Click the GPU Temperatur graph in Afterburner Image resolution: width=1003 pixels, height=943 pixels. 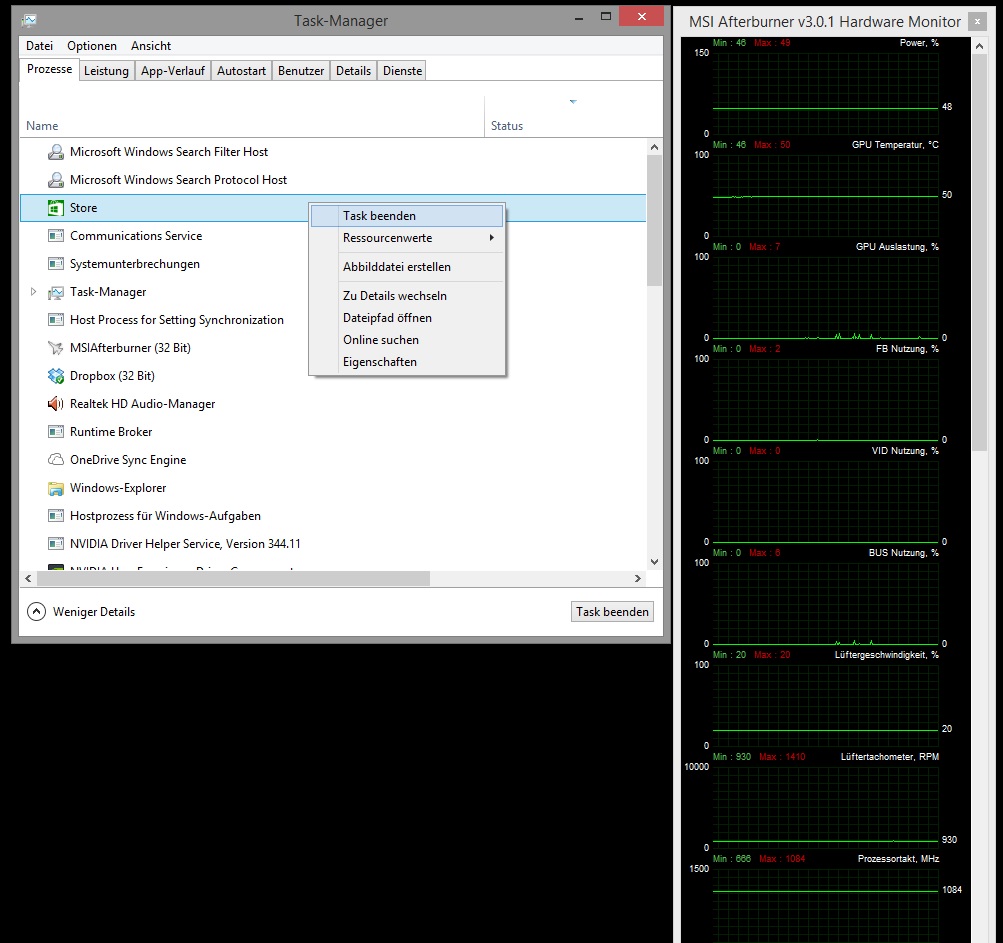tap(825, 196)
